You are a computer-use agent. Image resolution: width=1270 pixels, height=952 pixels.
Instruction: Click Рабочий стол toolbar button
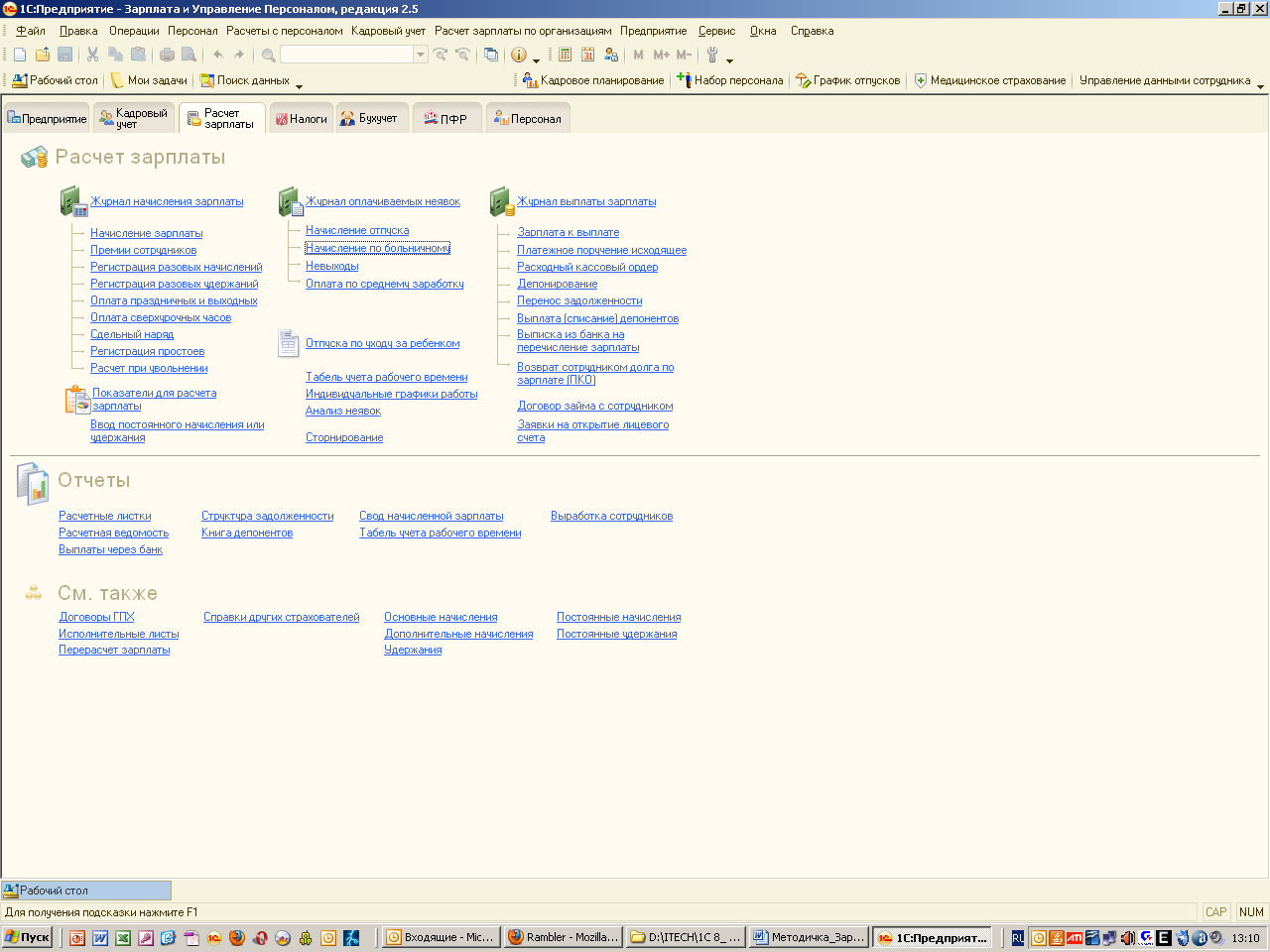55,80
